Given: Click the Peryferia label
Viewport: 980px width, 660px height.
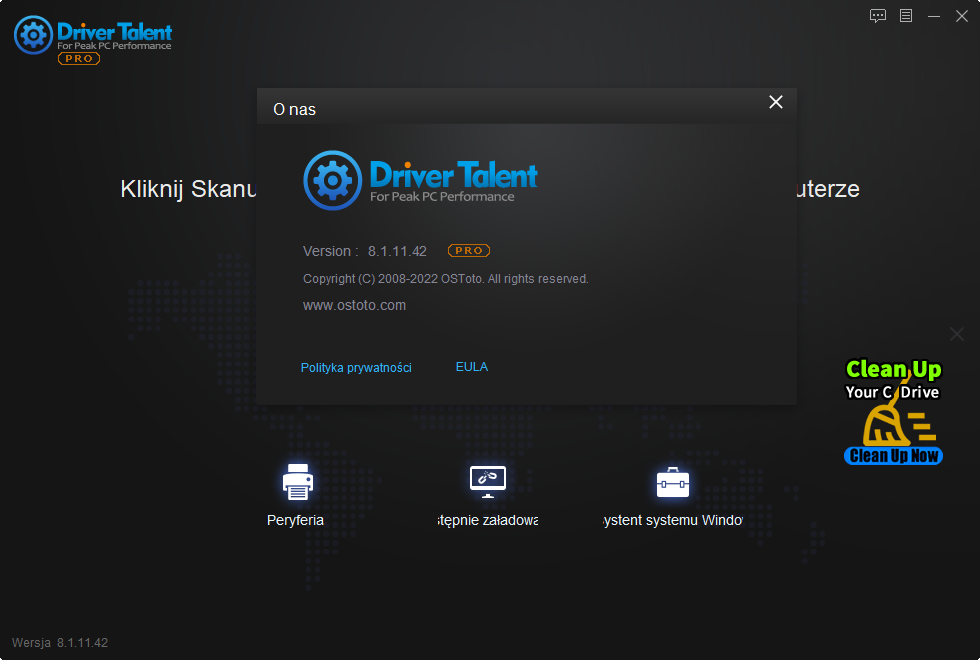Looking at the screenshot, I should pyautogui.click(x=295, y=520).
